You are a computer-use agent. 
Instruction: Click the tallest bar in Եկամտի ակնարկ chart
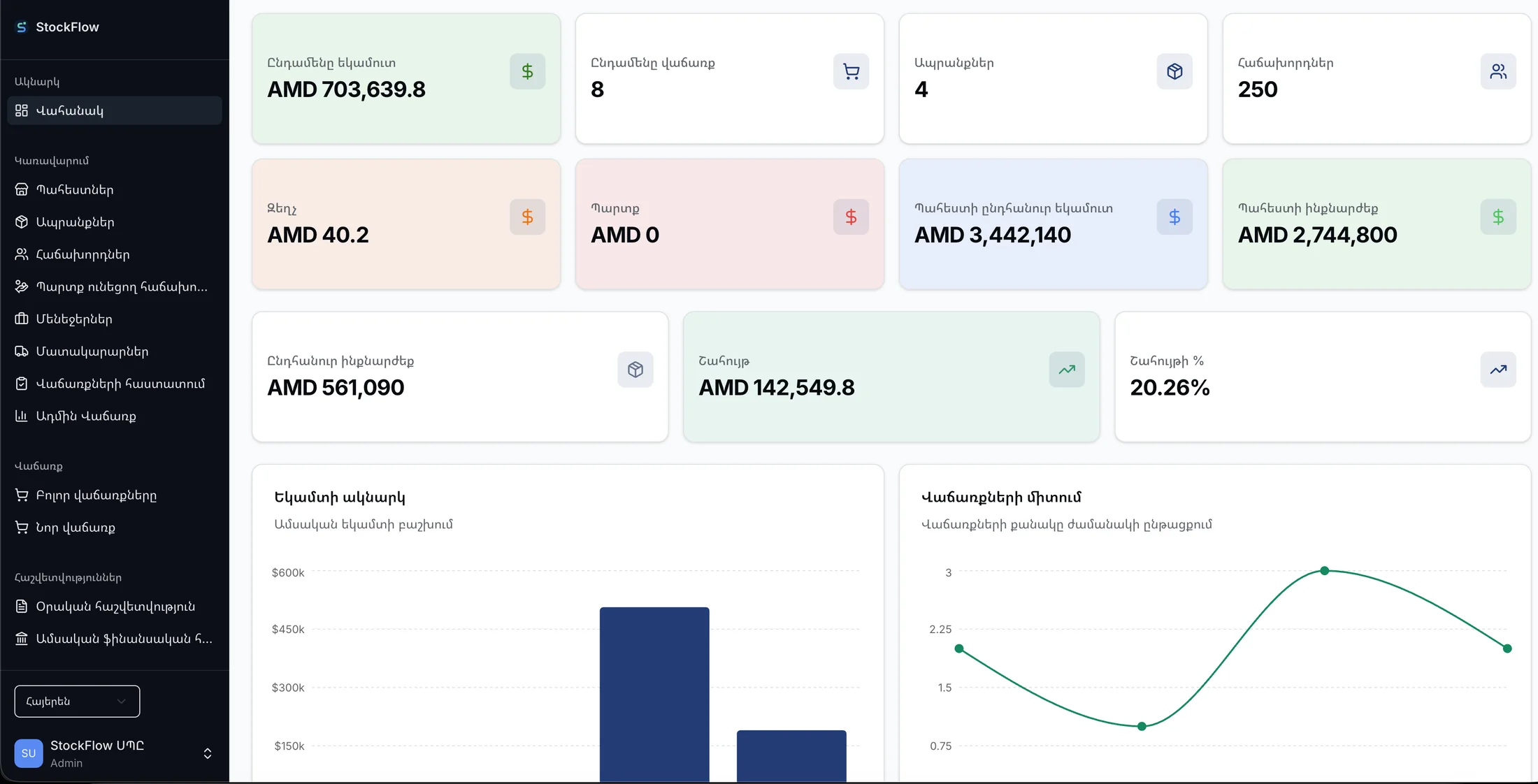click(654, 695)
